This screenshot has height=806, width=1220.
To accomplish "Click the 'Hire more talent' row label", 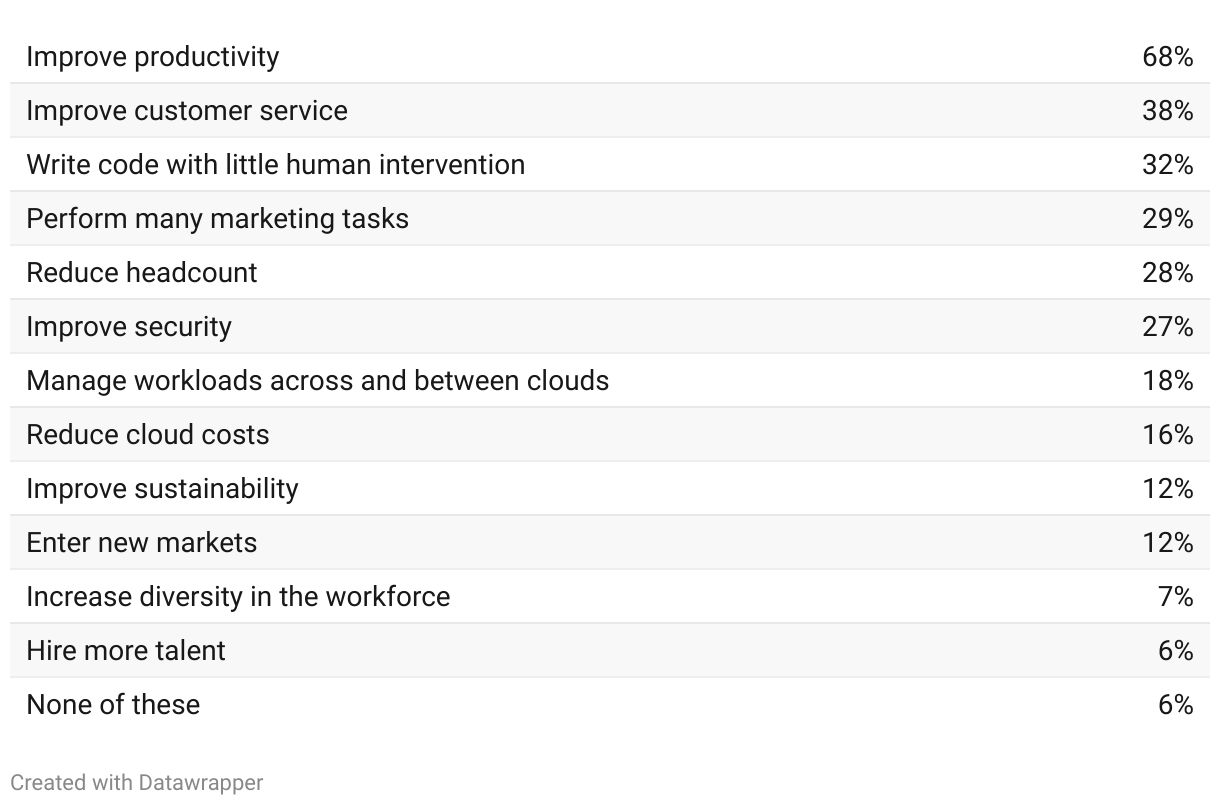I will pyautogui.click(x=126, y=651).
